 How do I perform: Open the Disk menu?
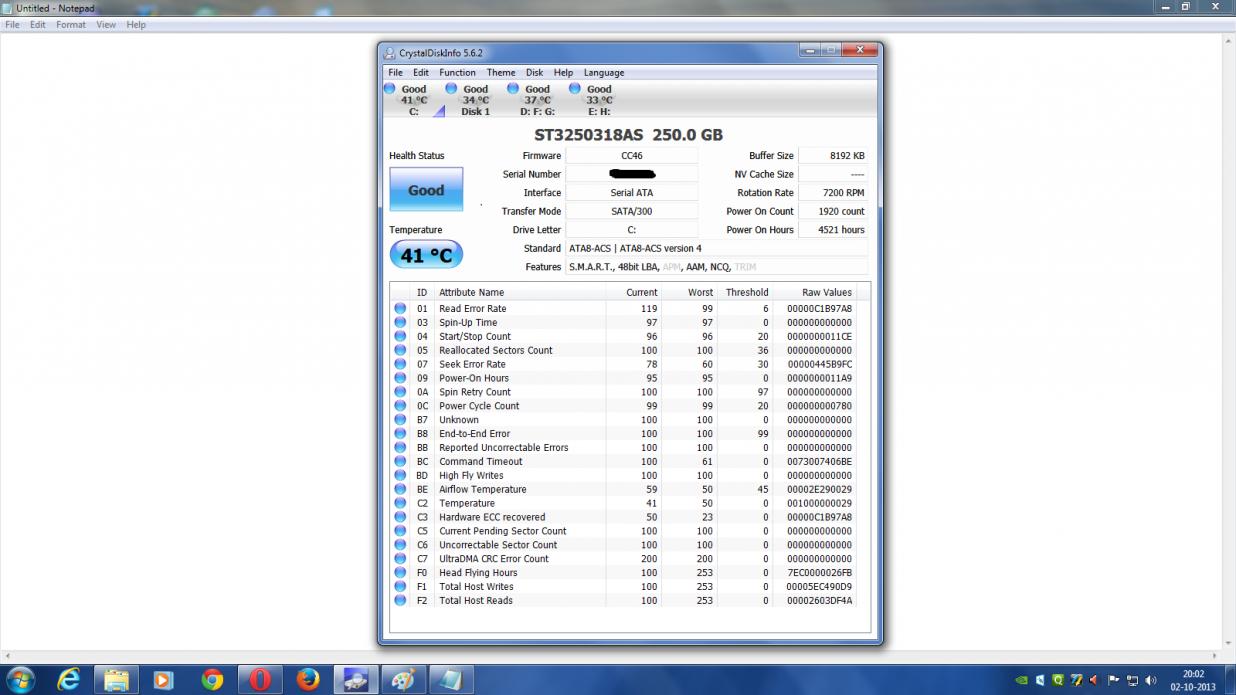[535, 73]
